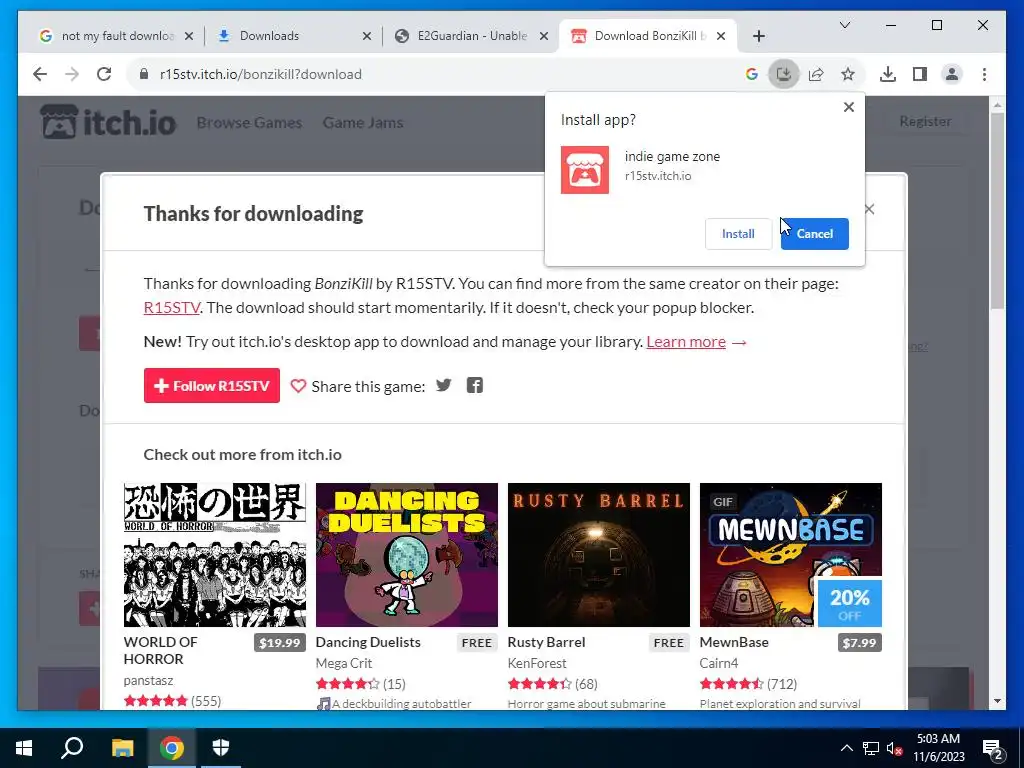Image resolution: width=1024 pixels, height=768 pixels.
Task: Cancel the Install app prompt
Action: (814, 234)
